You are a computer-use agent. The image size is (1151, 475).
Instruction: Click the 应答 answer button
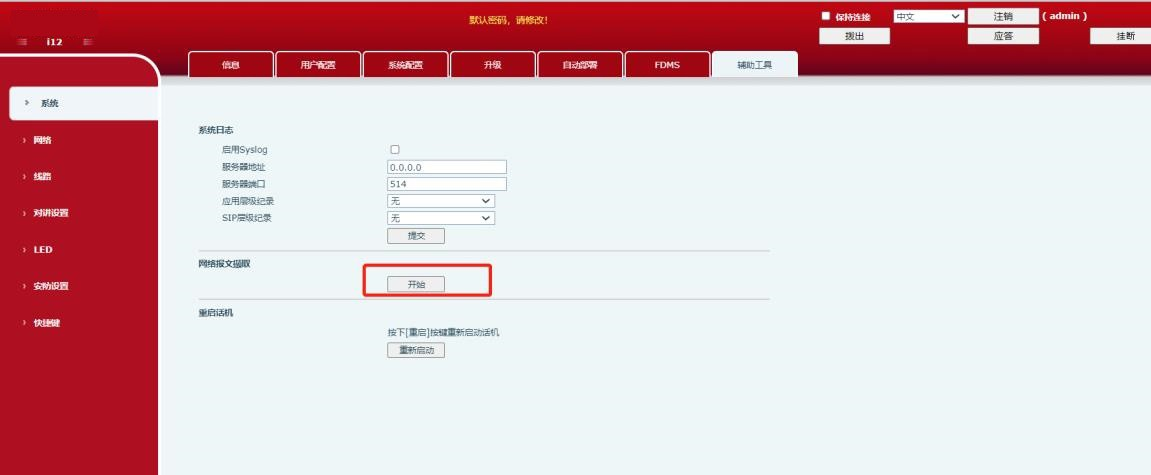tap(1003, 36)
